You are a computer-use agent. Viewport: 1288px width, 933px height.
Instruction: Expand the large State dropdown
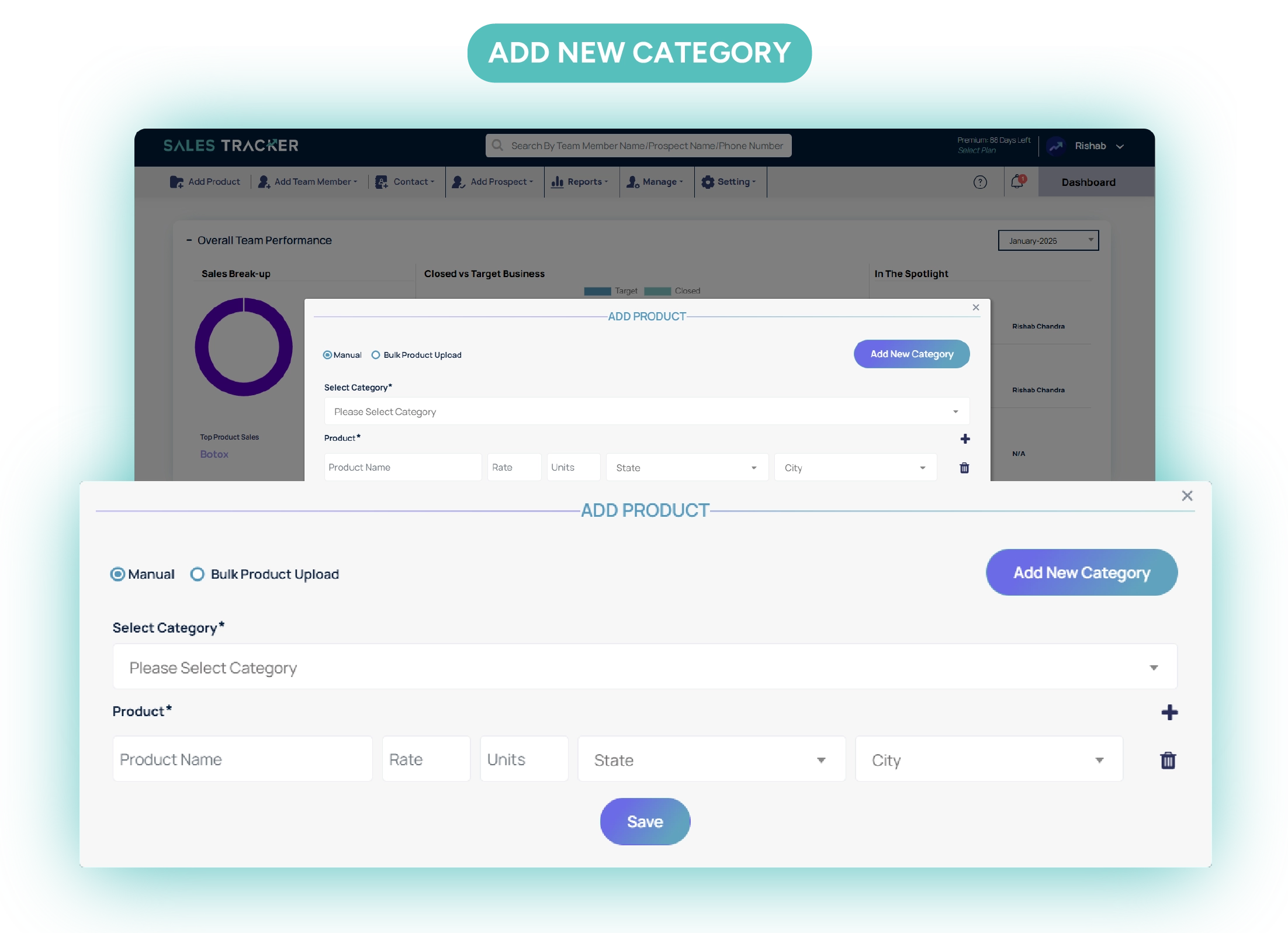[711, 759]
